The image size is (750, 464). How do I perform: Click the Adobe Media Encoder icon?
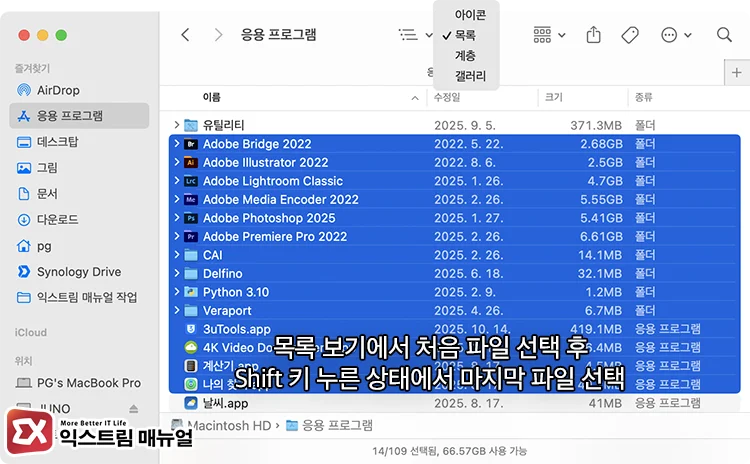coord(191,199)
